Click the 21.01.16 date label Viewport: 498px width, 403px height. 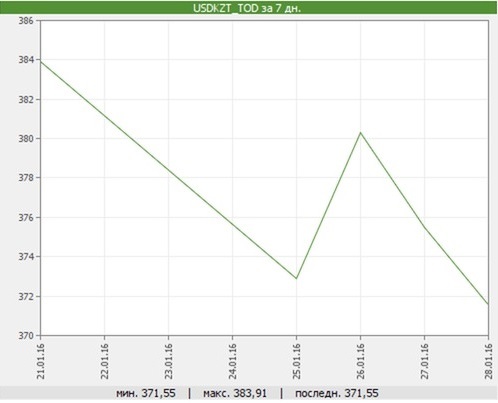click(x=41, y=361)
